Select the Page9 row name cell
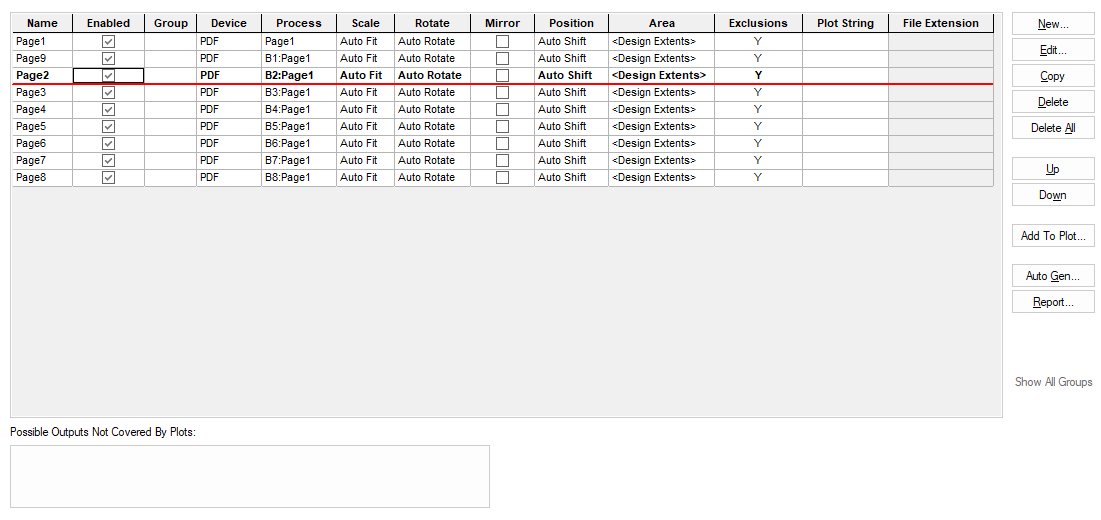 click(x=42, y=58)
